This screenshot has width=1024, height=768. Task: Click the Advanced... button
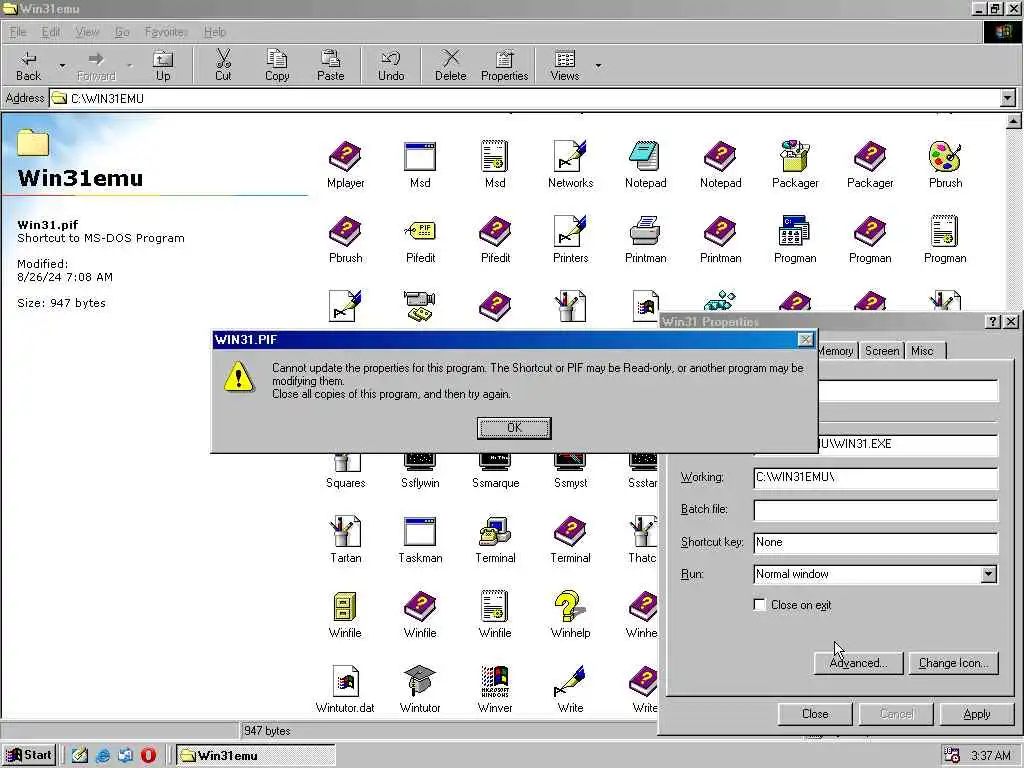coord(858,663)
